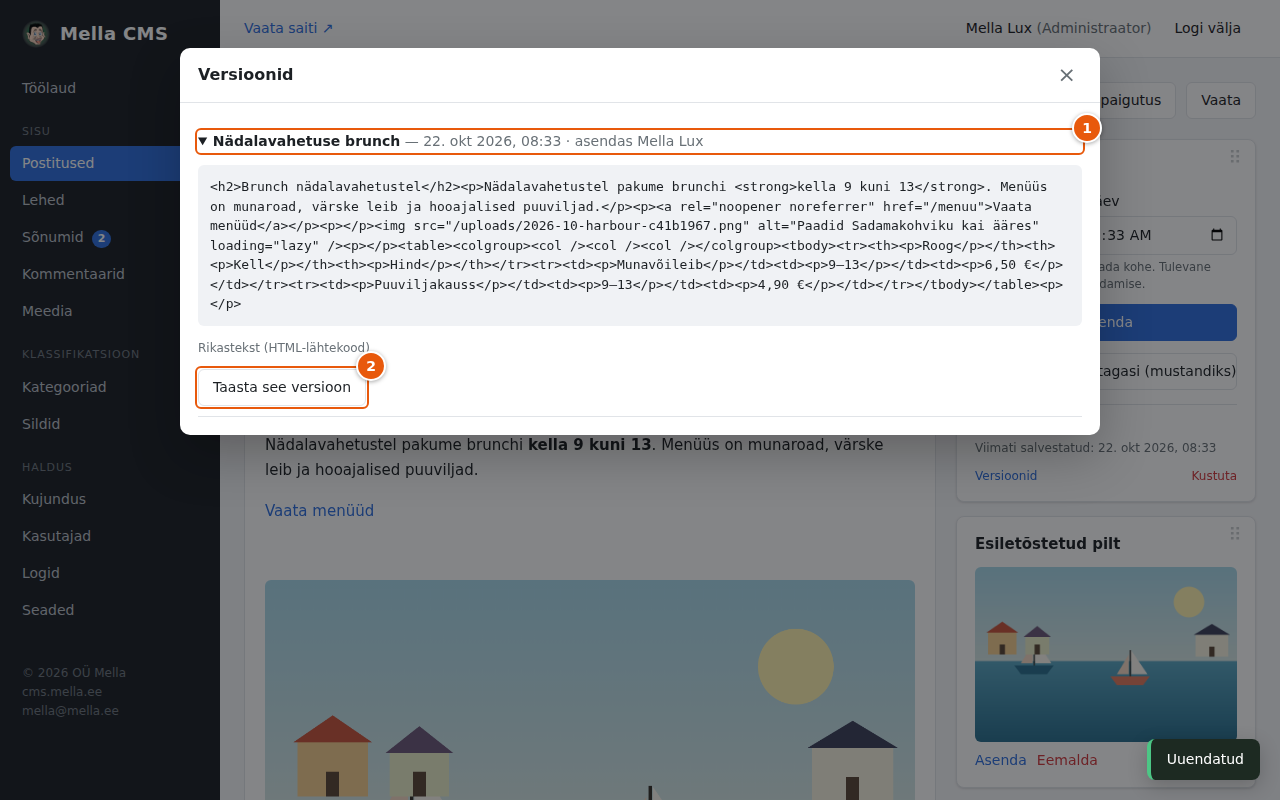1280x800 pixels.
Task: Follow the Vaata saiti link
Action: point(289,28)
